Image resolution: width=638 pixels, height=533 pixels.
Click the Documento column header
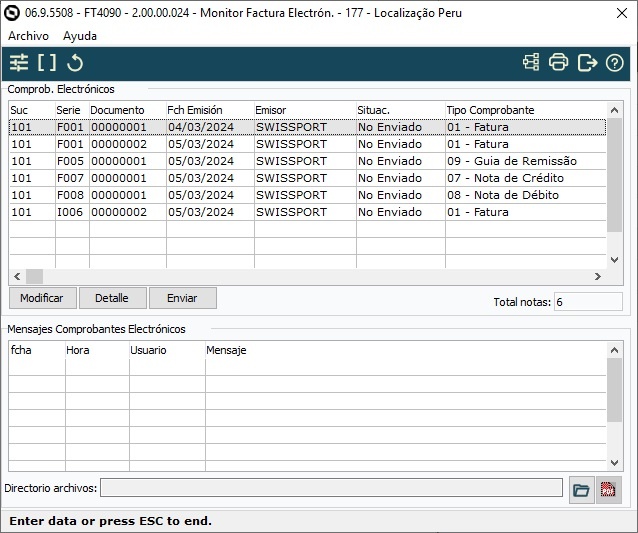tap(127, 110)
